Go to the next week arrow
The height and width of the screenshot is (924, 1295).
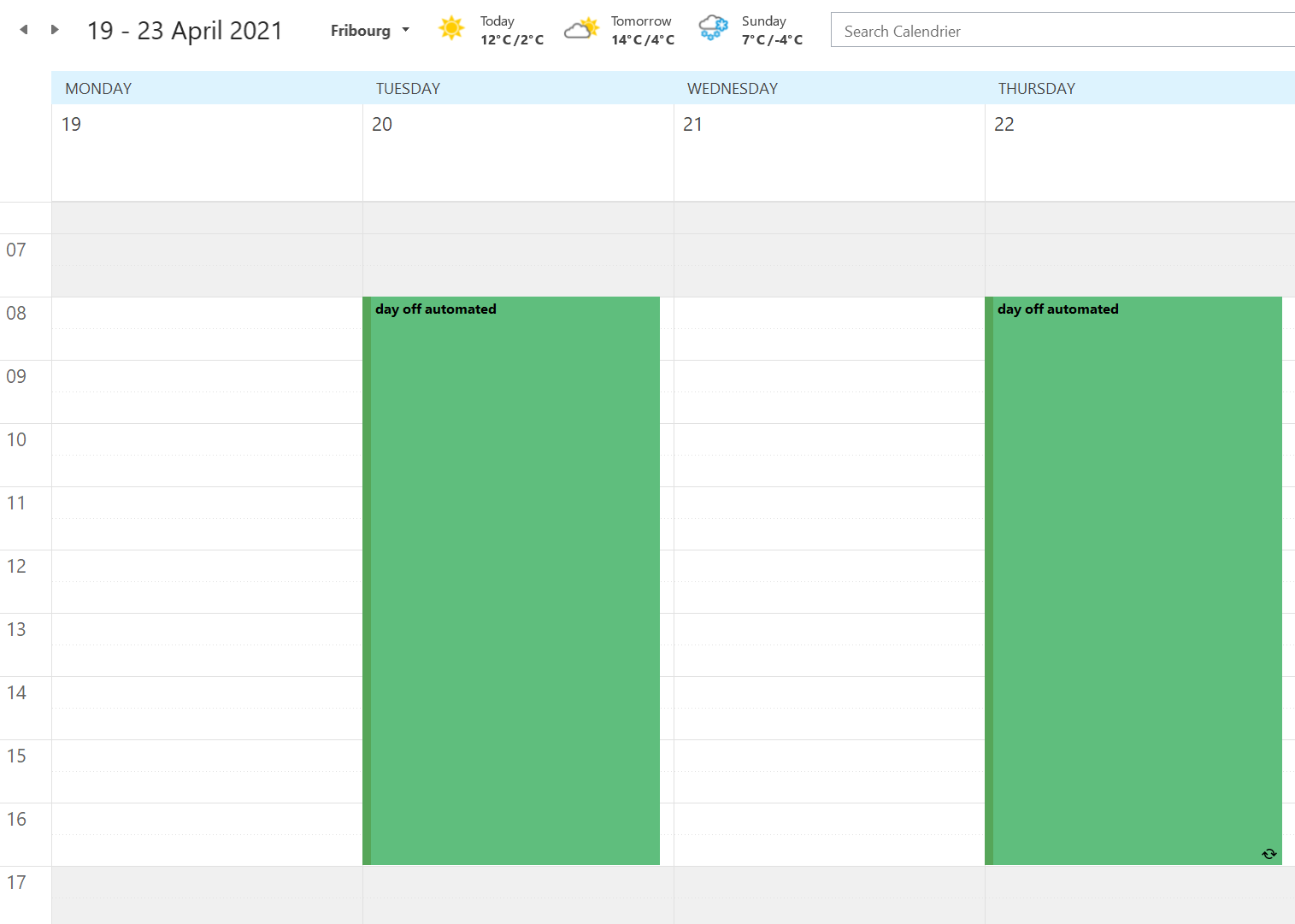tap(55, 30)
